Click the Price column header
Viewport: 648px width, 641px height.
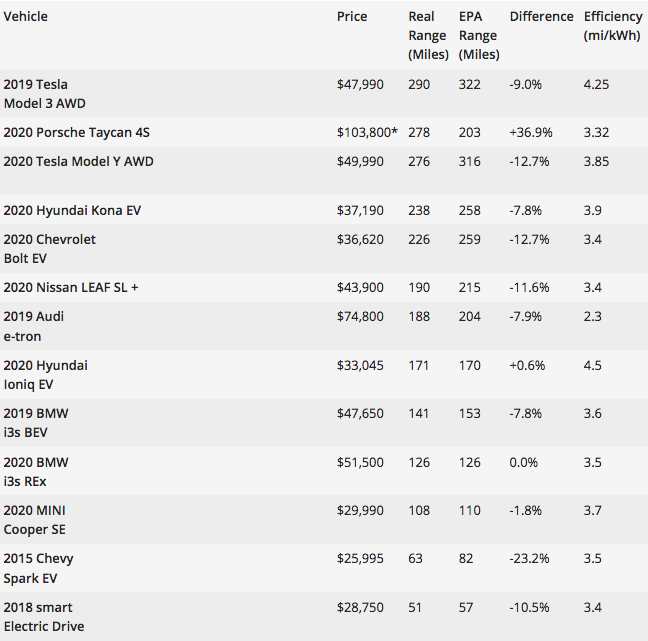pos(352,17)
